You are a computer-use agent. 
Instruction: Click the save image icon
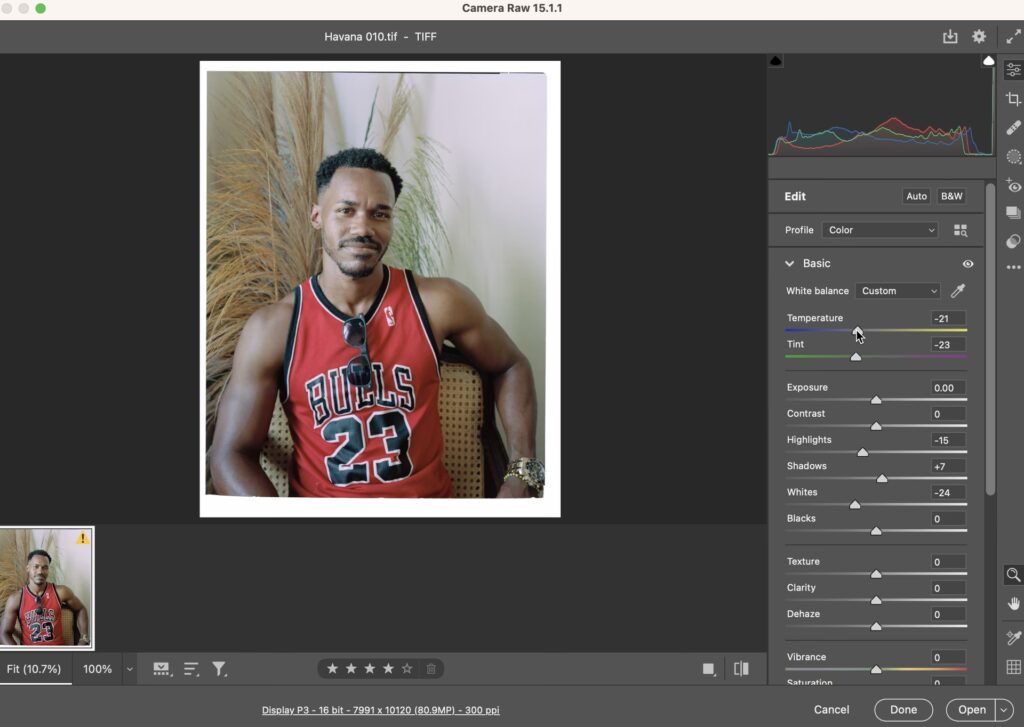[950, 37]
